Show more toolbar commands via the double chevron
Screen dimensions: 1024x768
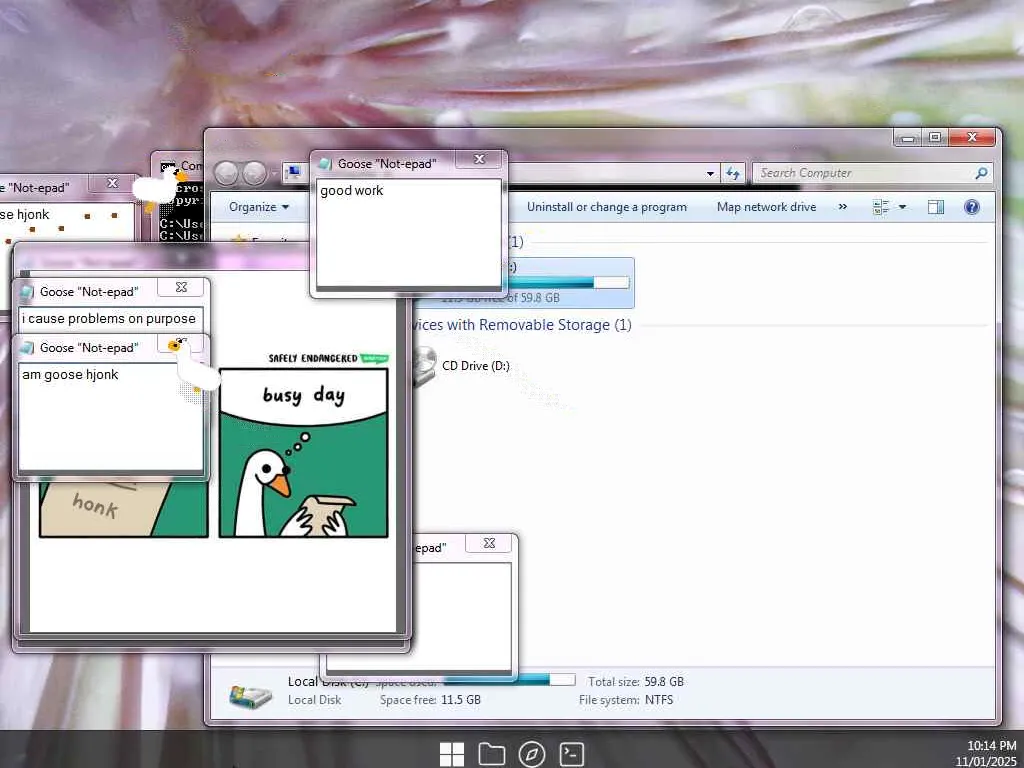click(842, 207)
